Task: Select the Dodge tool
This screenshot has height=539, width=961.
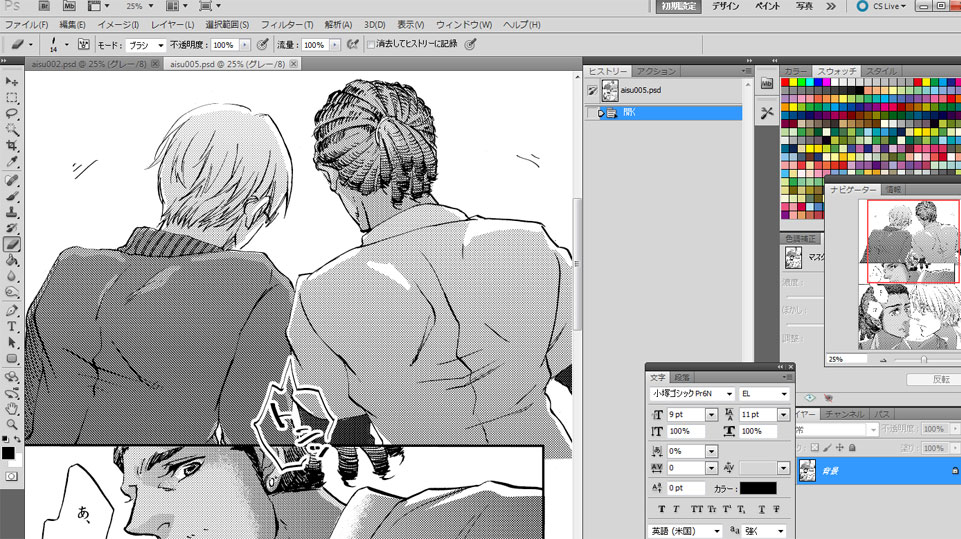Action: point(12,292)
